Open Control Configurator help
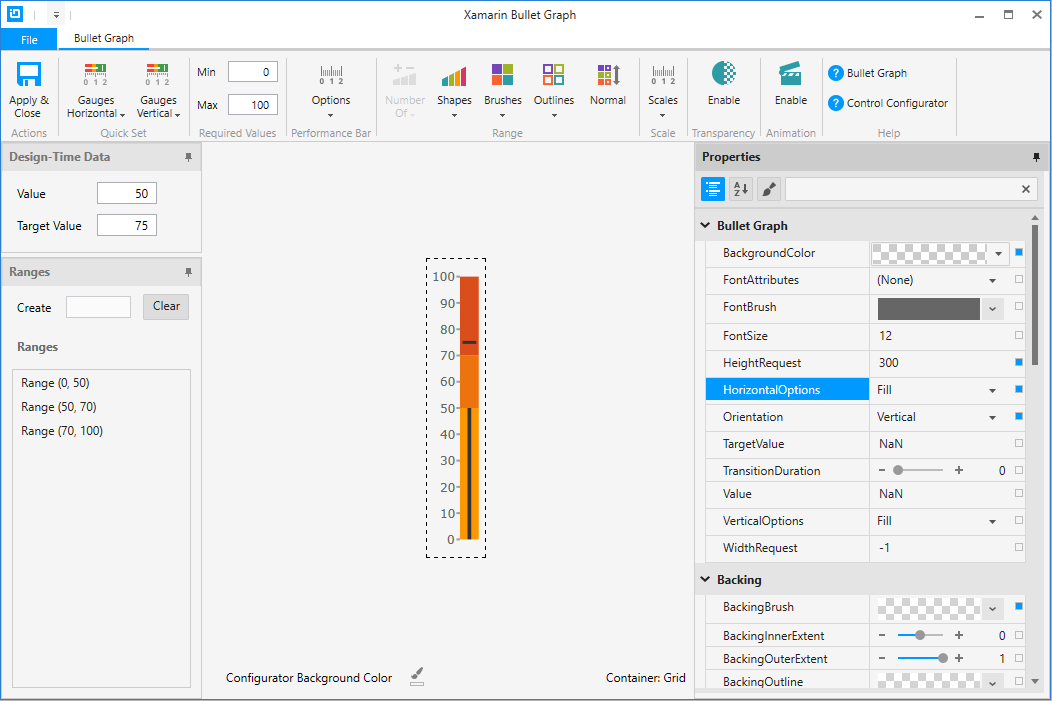Viewport: 1052px width, 701px height. pyautogui.click(x=888, y=103)
